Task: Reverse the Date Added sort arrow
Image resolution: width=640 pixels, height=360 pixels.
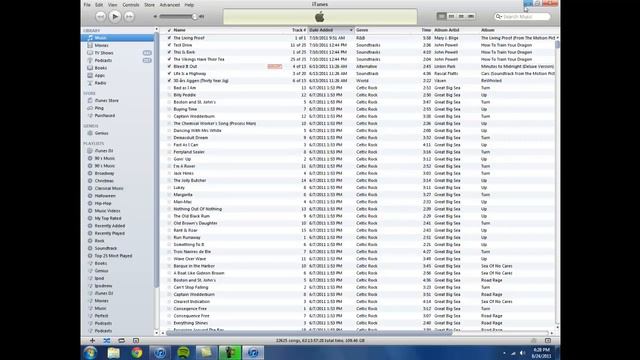Action: point(351,30)
